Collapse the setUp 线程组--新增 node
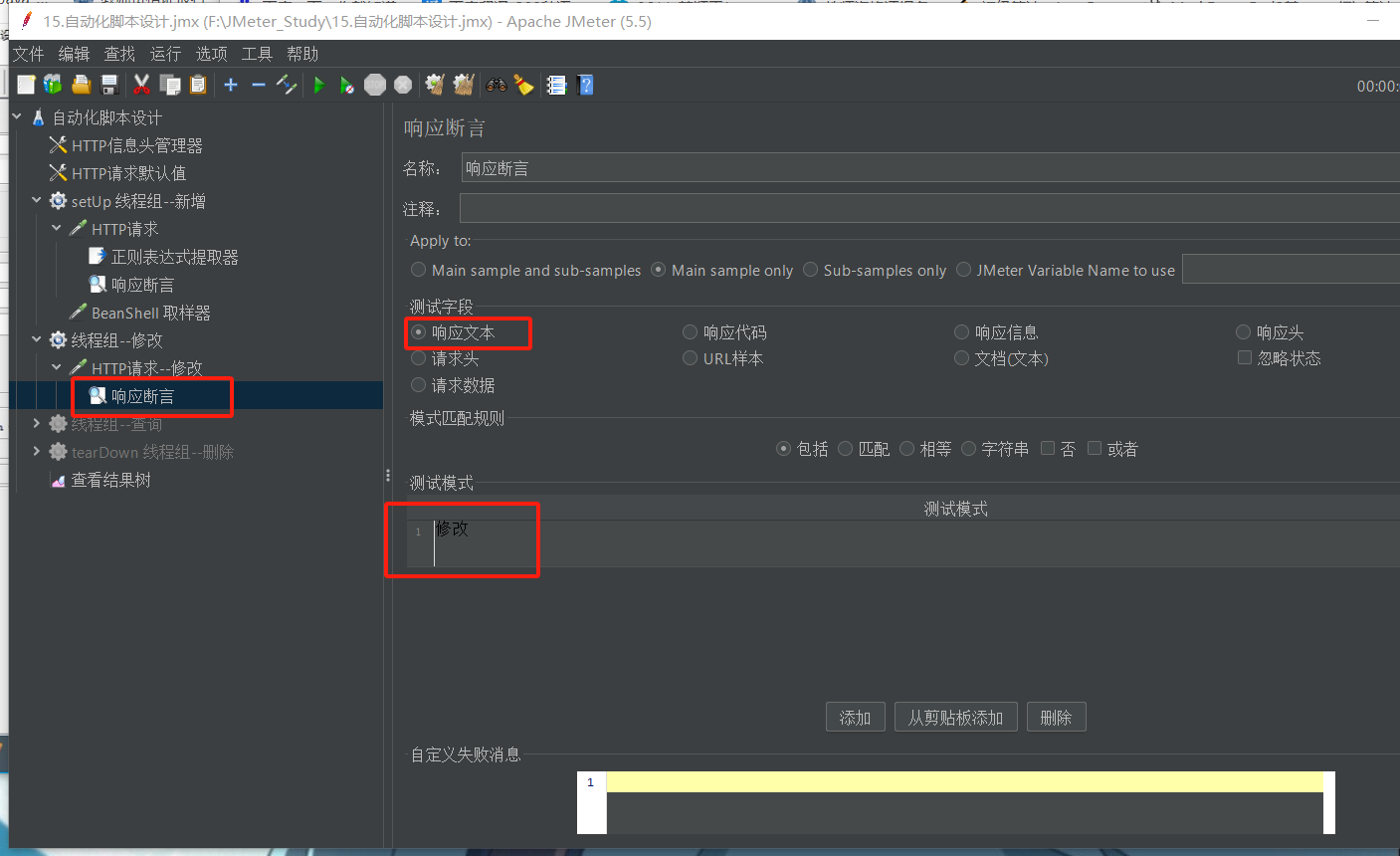1400x856 pixels. 37,201
